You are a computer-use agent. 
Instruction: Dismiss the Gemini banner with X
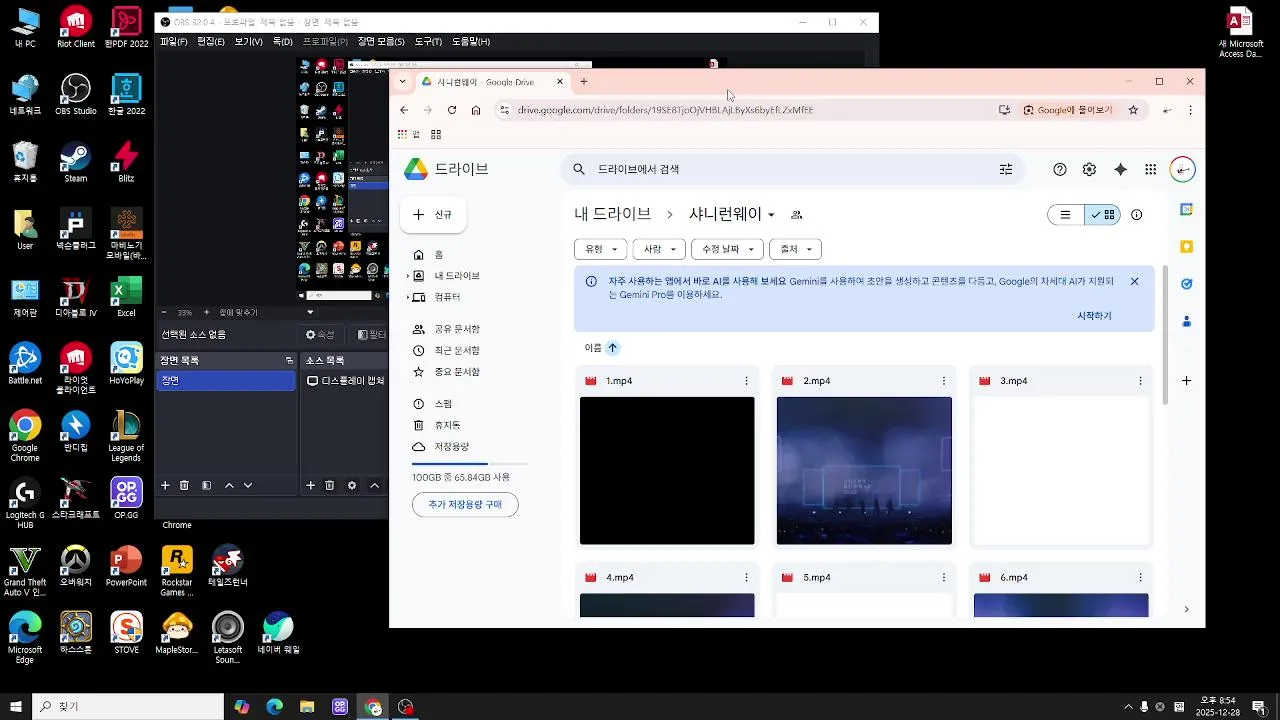[1134, 281]
